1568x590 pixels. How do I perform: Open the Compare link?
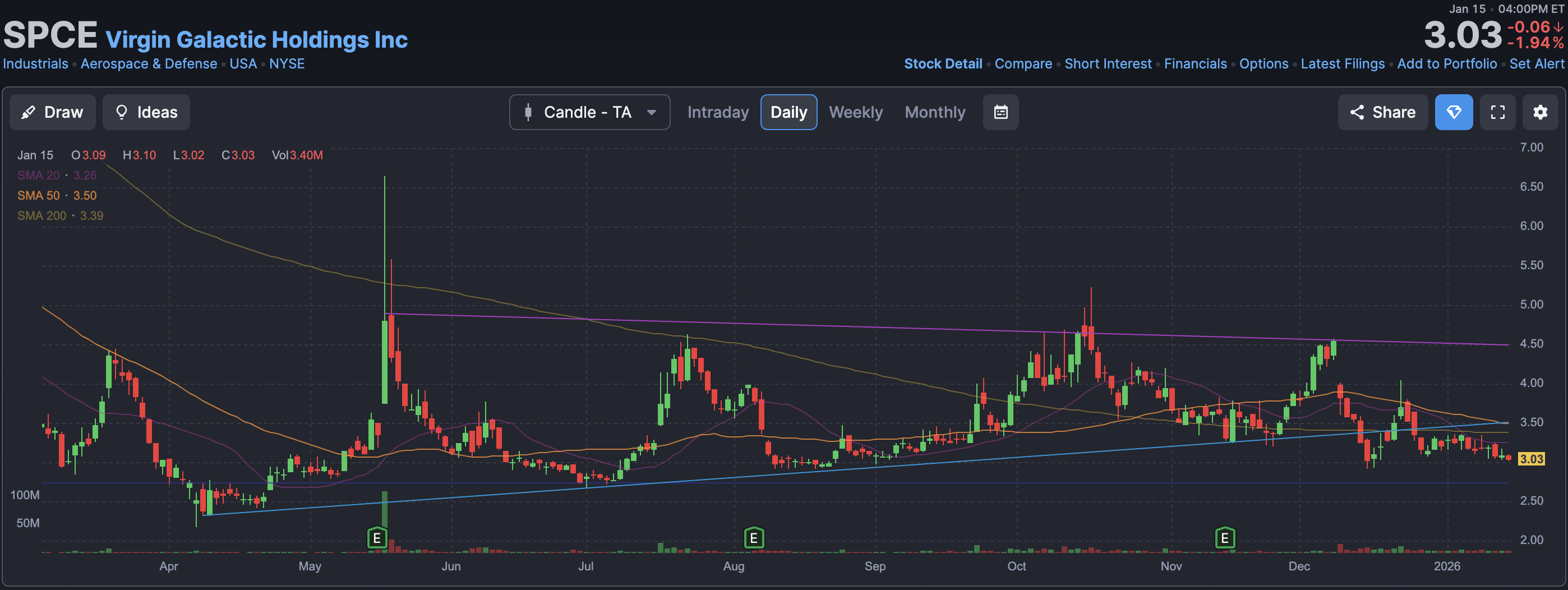(1023, 64)
